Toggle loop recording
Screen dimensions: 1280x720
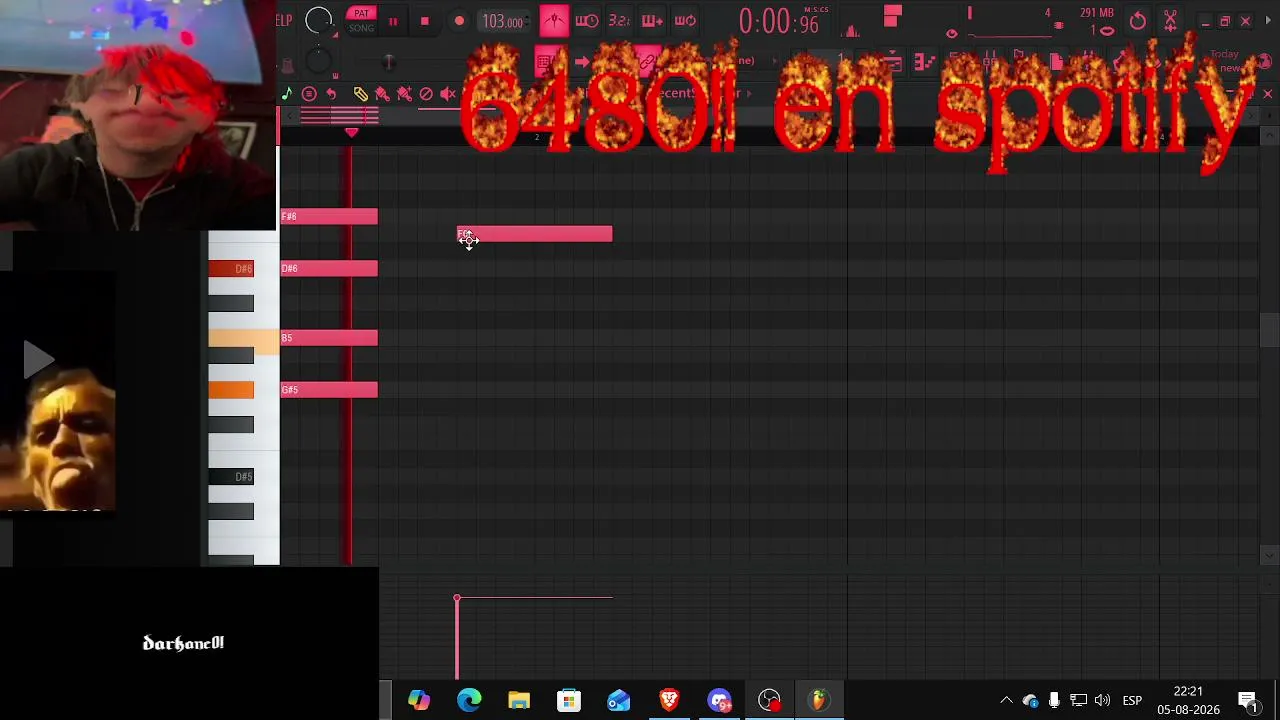coord(685,21)
